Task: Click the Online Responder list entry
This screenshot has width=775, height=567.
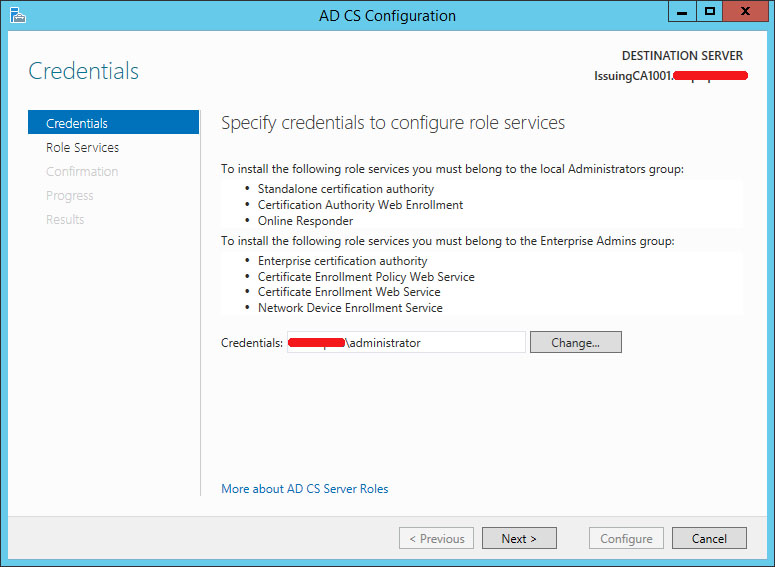Action: (x=305, y=221)
